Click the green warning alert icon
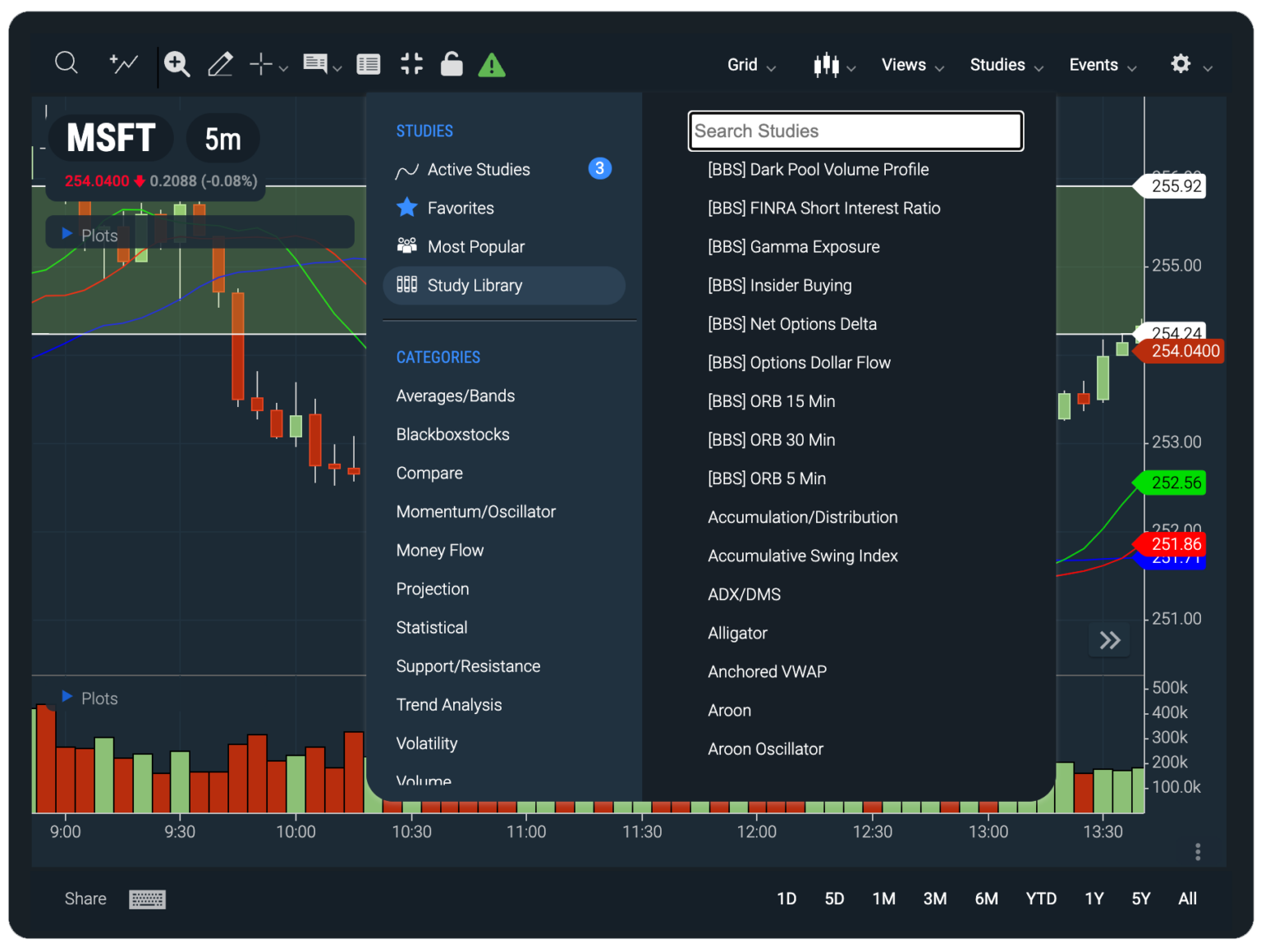The width and height of the screenshot is (1261, 952). [491, 63]
